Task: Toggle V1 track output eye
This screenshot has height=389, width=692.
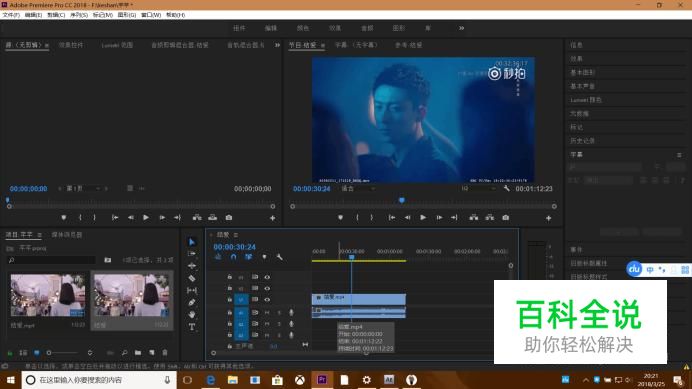Action: tap(267, 299)
